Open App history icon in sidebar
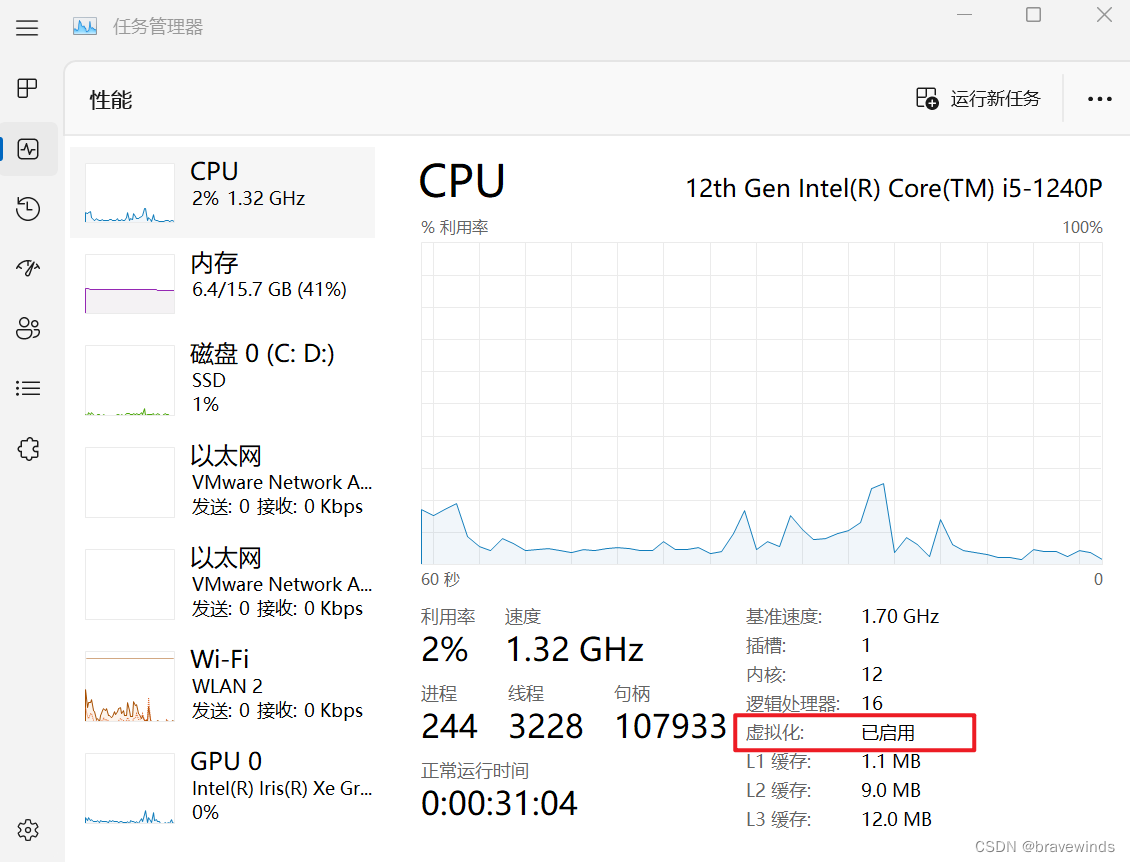1130x862 pixels. click(27, 209)
